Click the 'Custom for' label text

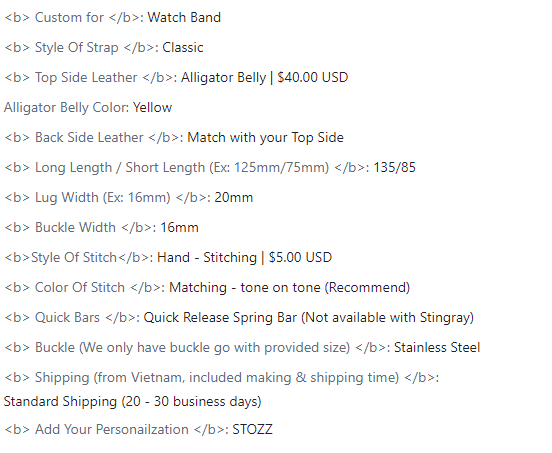(x=69, y=17)
